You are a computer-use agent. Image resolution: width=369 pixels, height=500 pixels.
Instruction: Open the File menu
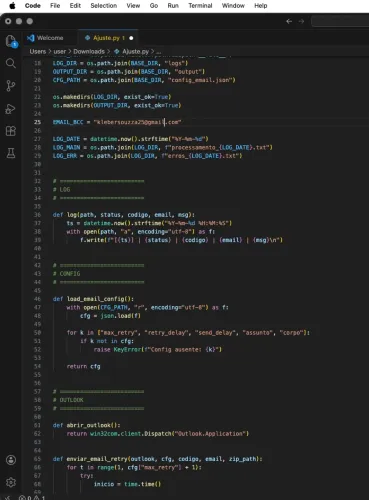[x=55, y=6]
